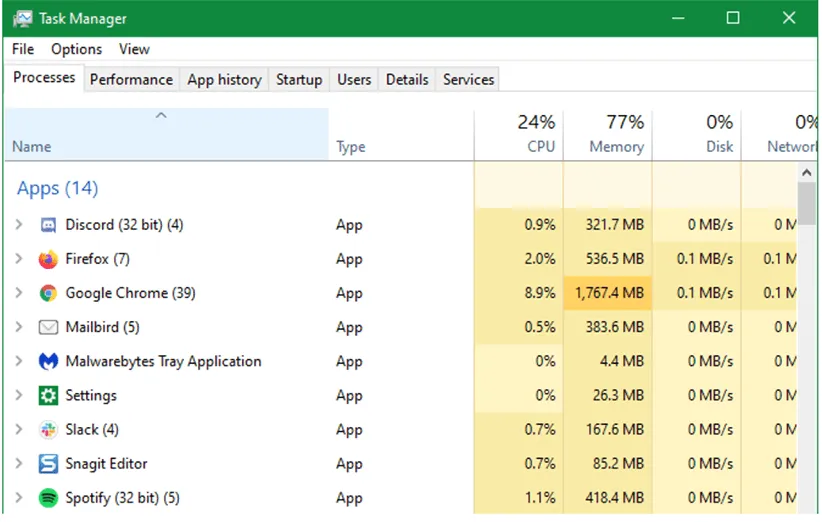Click the Spotify green icon
The height and width of the screenshot is (522, 822).
48,497
